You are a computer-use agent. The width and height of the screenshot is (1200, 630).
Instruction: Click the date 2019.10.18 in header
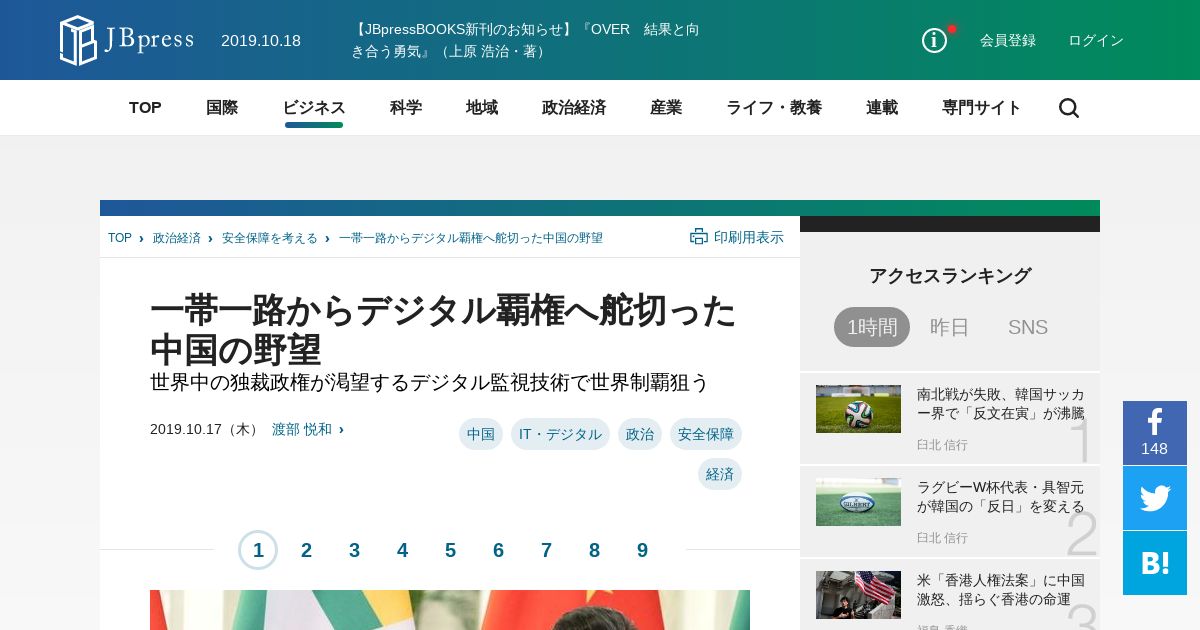261,40
